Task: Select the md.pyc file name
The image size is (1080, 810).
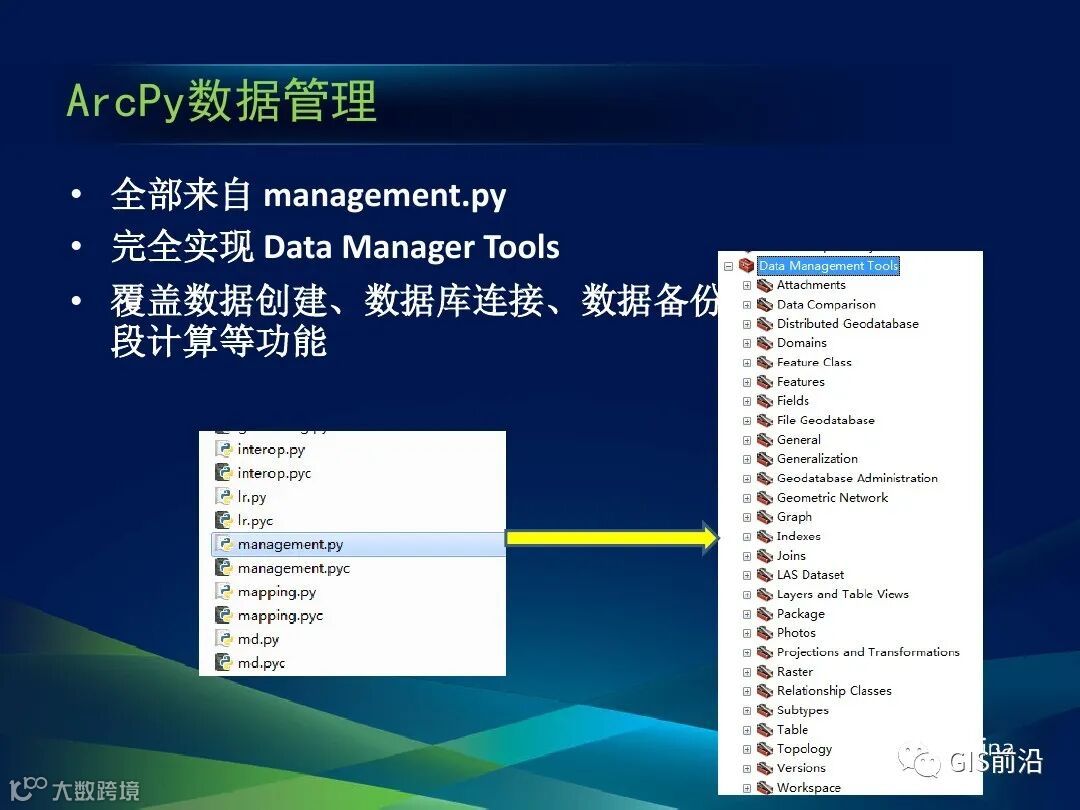Action: (261, 663)
